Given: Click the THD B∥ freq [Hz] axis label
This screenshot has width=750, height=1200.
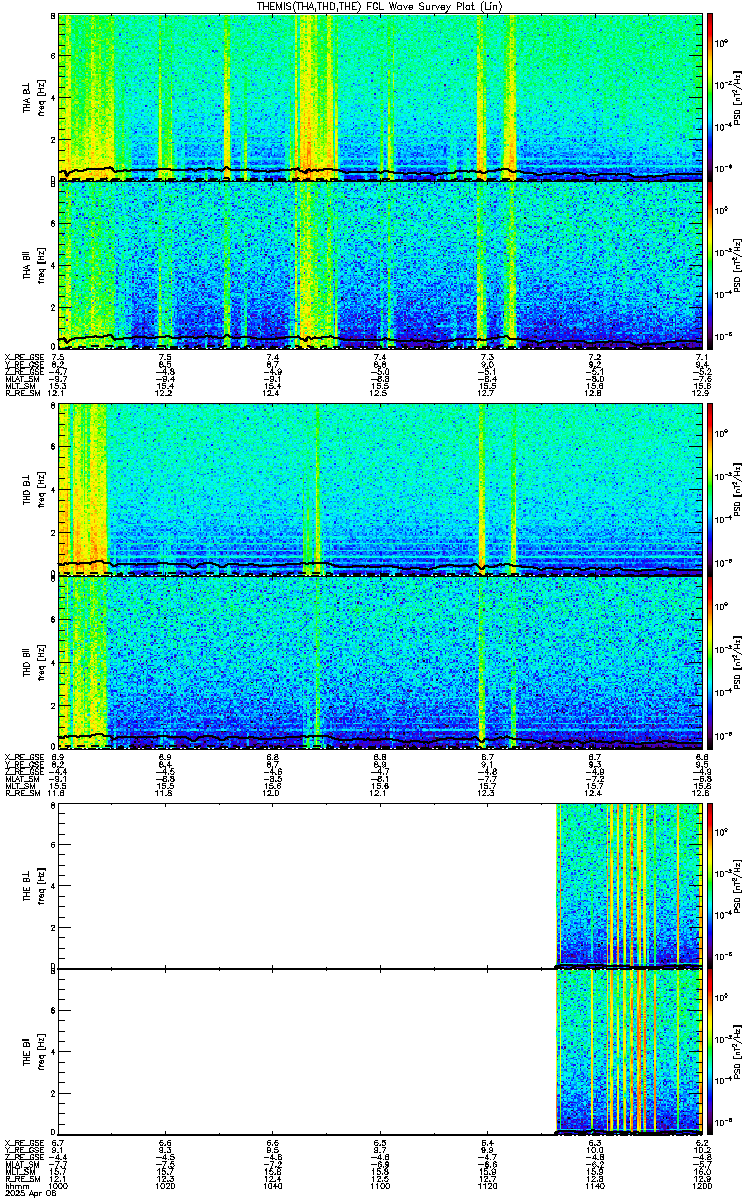Looking at the screenshot, I should [x=41, y=661].
